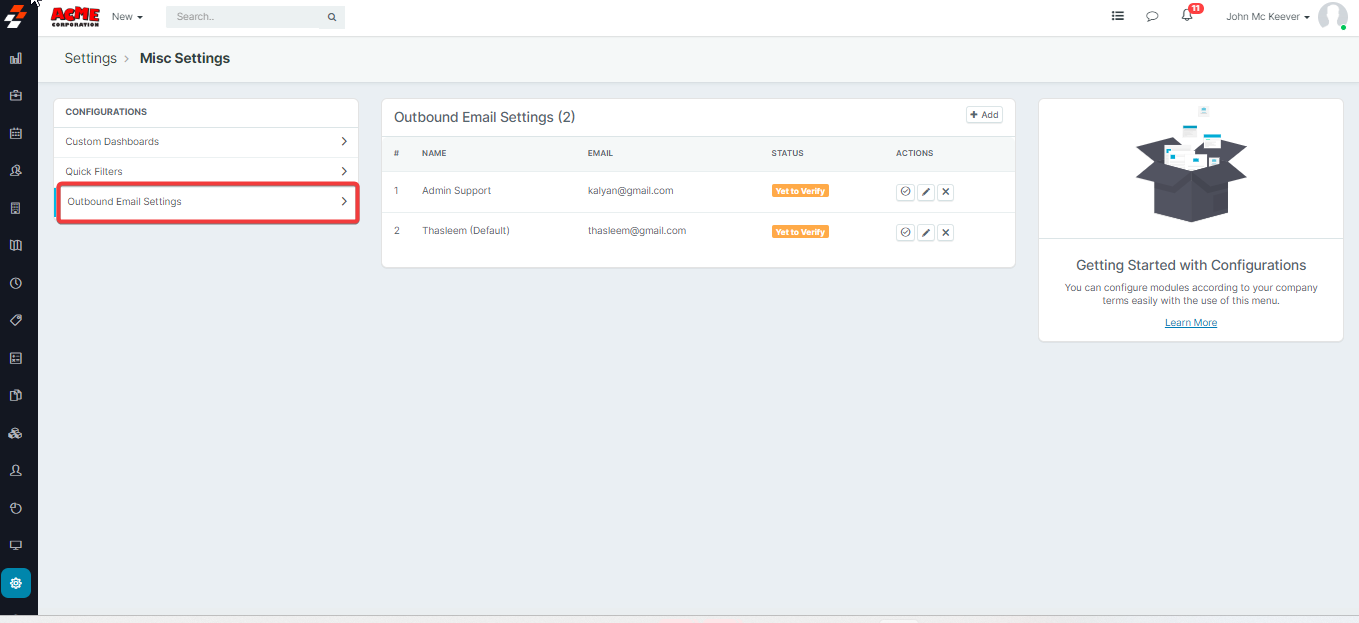Delete the Thasleem (Default) email entry

coord(946,232)
